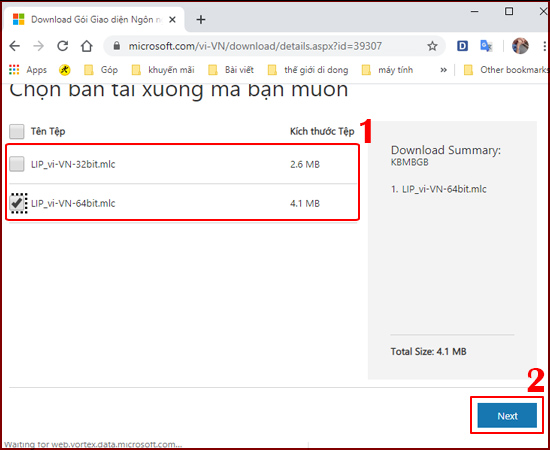
Task: Click the 2.6 MB file size
Action: [x=305, y=164]
